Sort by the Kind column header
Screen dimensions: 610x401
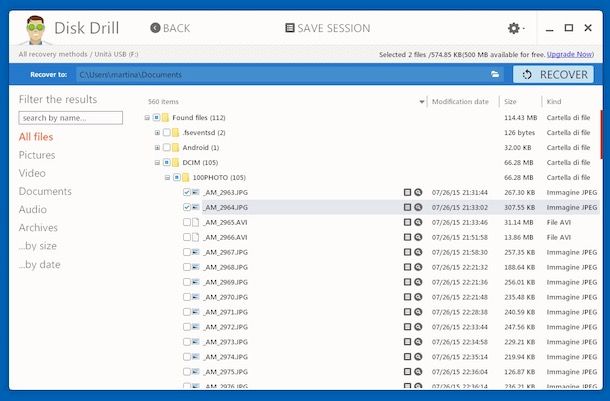click(x=554, y=102)
